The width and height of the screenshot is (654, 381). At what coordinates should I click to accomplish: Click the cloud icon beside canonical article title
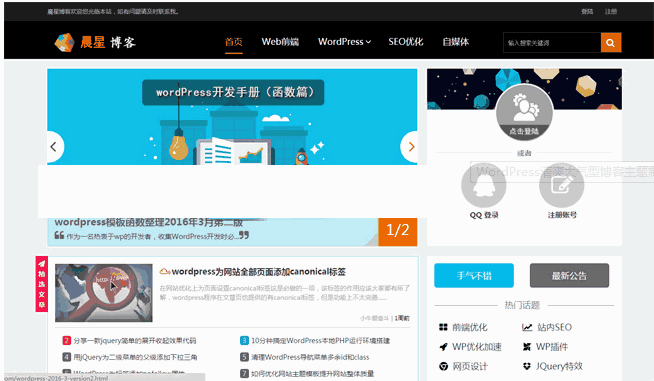pyautogui.click(x=165, y=272)
